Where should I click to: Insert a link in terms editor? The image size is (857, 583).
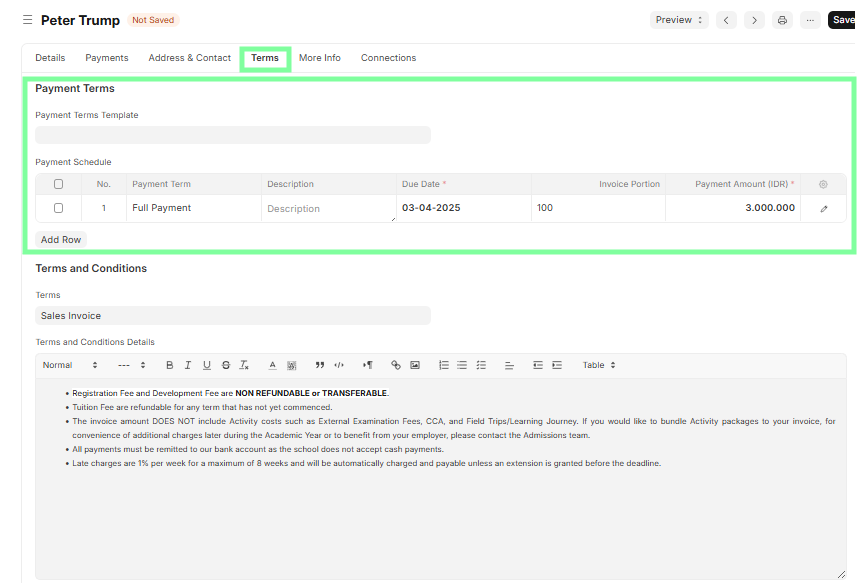point(396,365)
